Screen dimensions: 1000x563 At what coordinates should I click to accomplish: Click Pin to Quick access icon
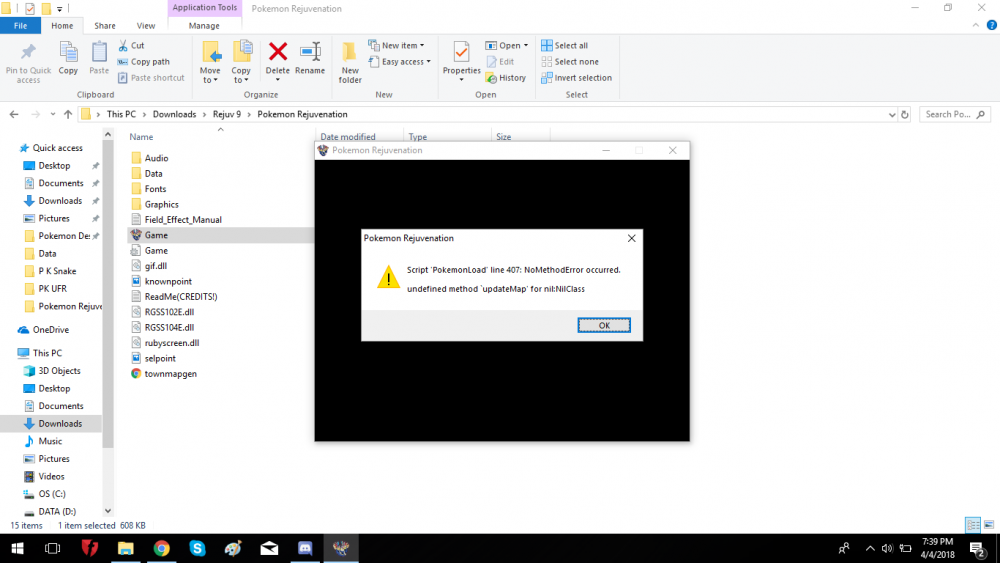[28, 52]
